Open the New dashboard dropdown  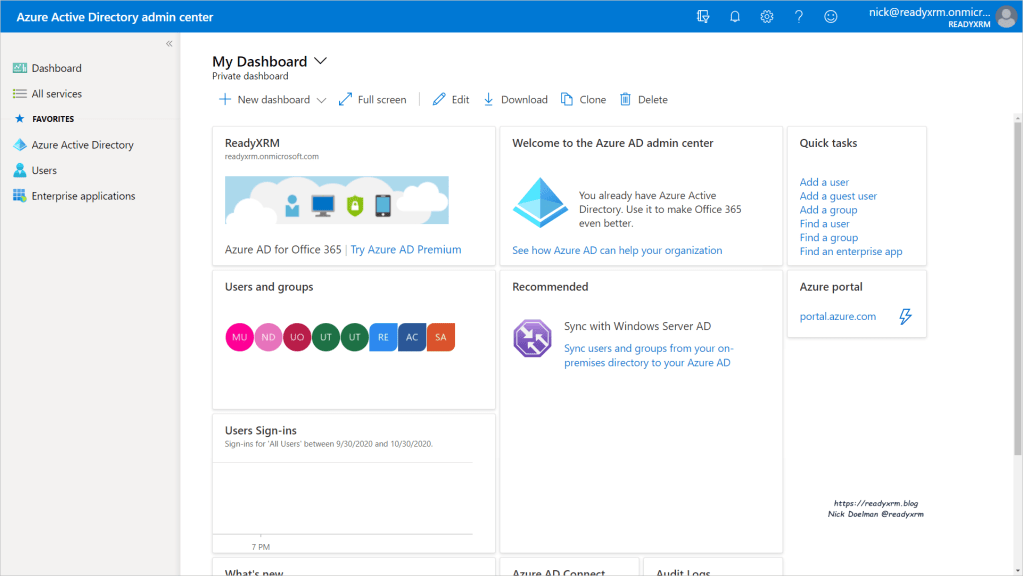coord(272,100)
